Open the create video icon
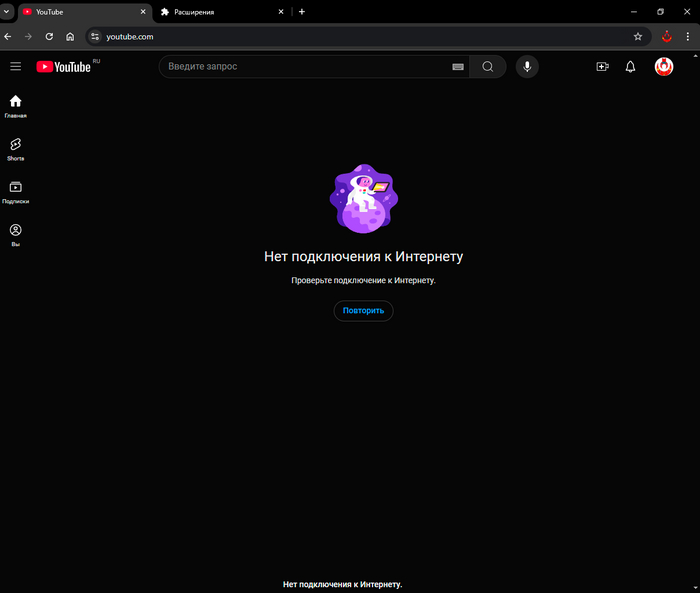700x593 pixels. point(602,67)
